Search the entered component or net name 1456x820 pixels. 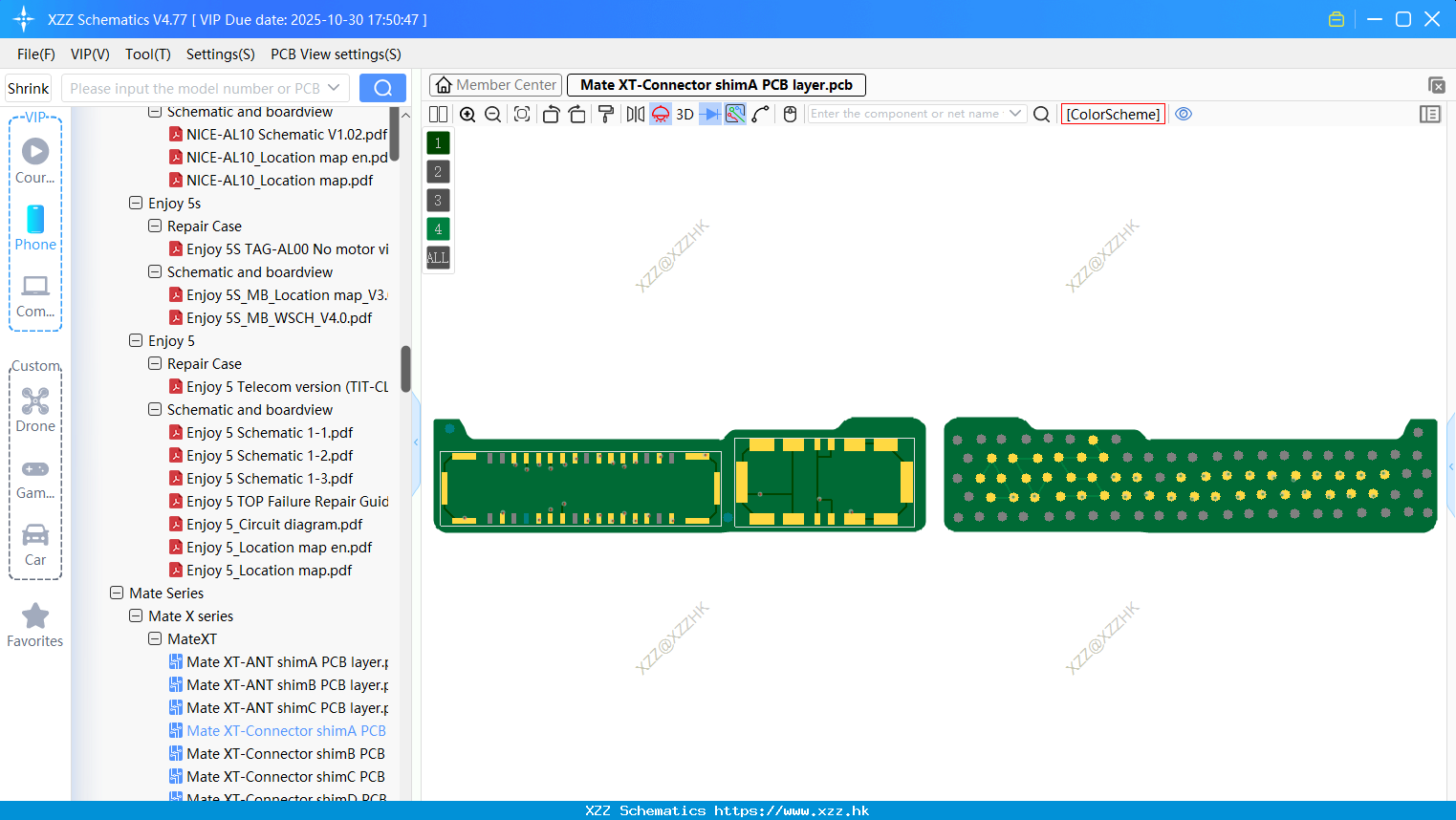point(1042,115)
